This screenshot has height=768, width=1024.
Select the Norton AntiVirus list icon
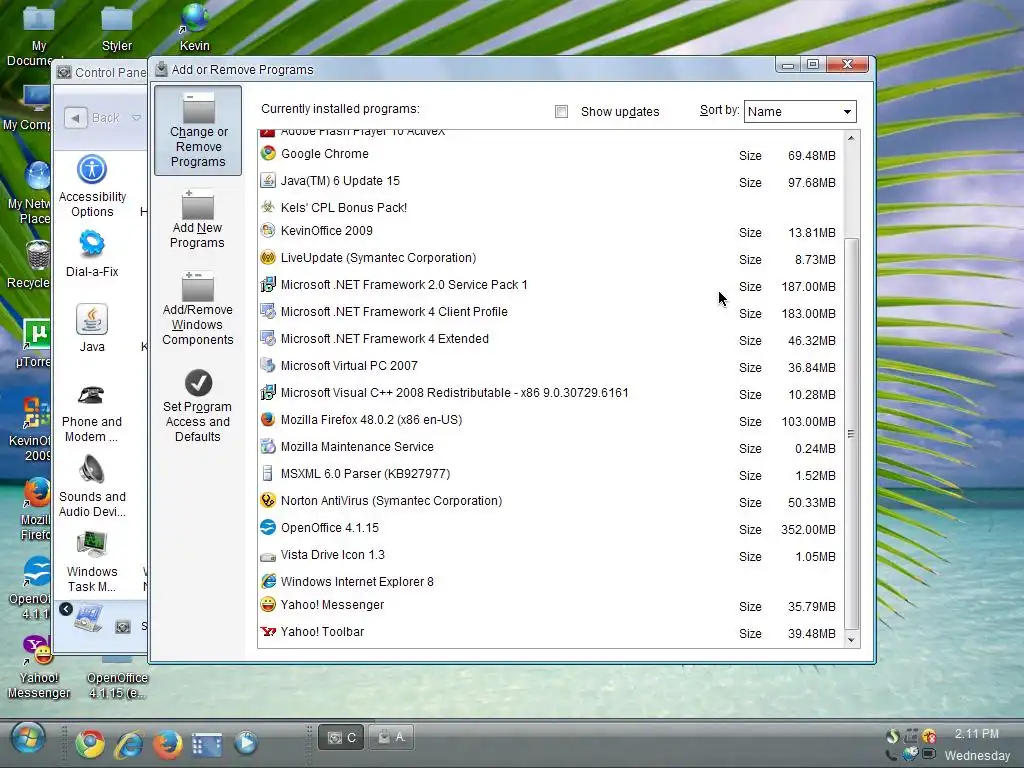coord(268,500)
